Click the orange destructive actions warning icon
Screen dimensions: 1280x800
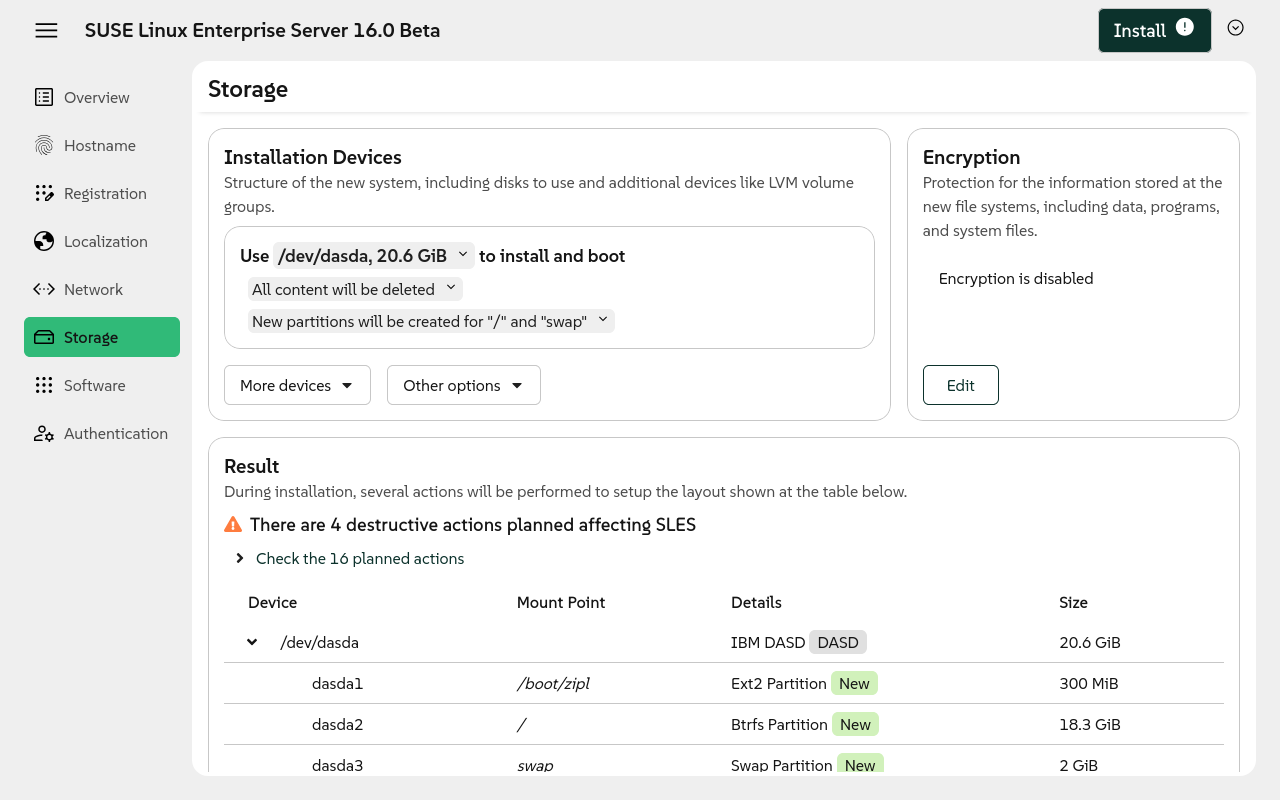233,524
